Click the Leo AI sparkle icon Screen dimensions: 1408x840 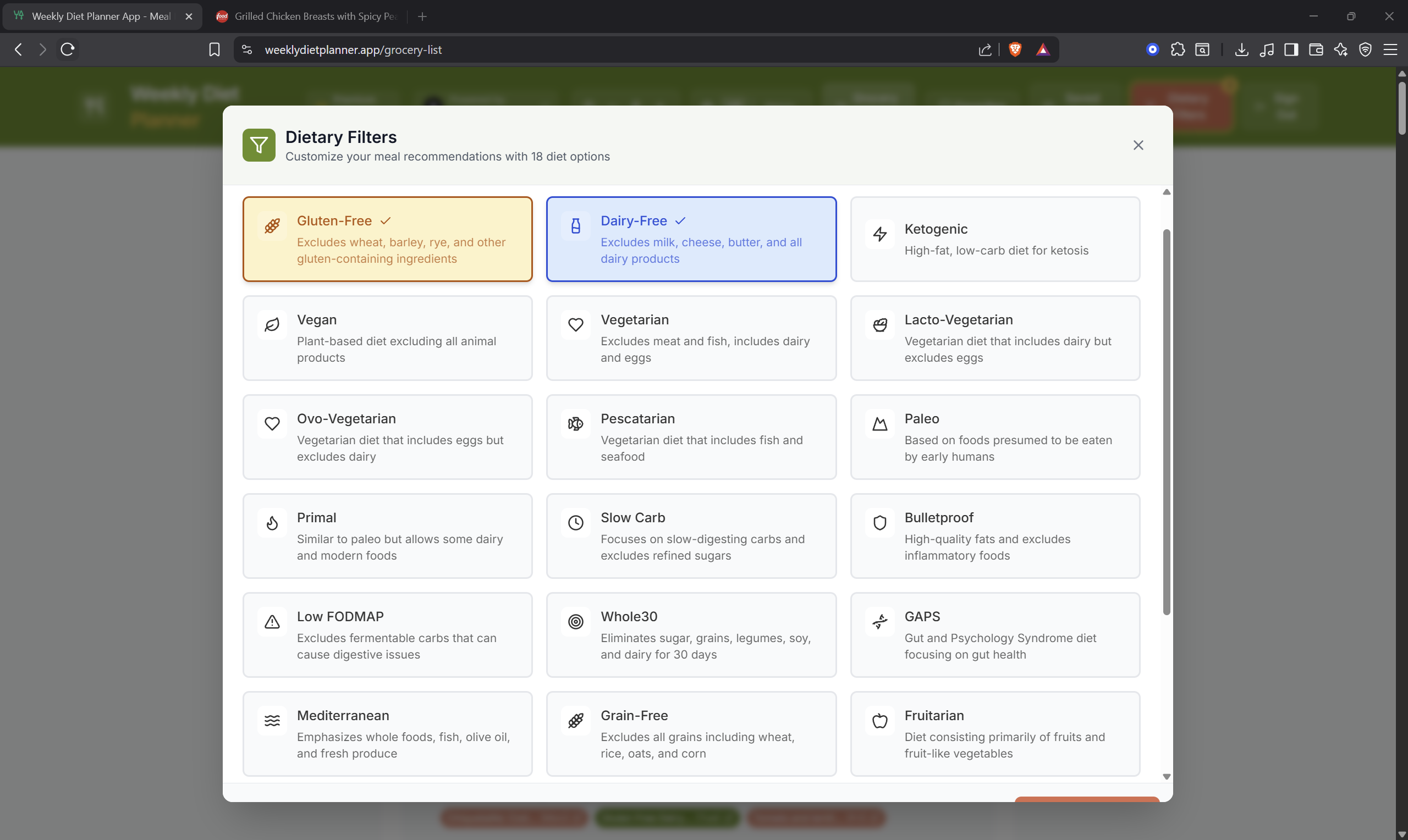point(1341,50)
